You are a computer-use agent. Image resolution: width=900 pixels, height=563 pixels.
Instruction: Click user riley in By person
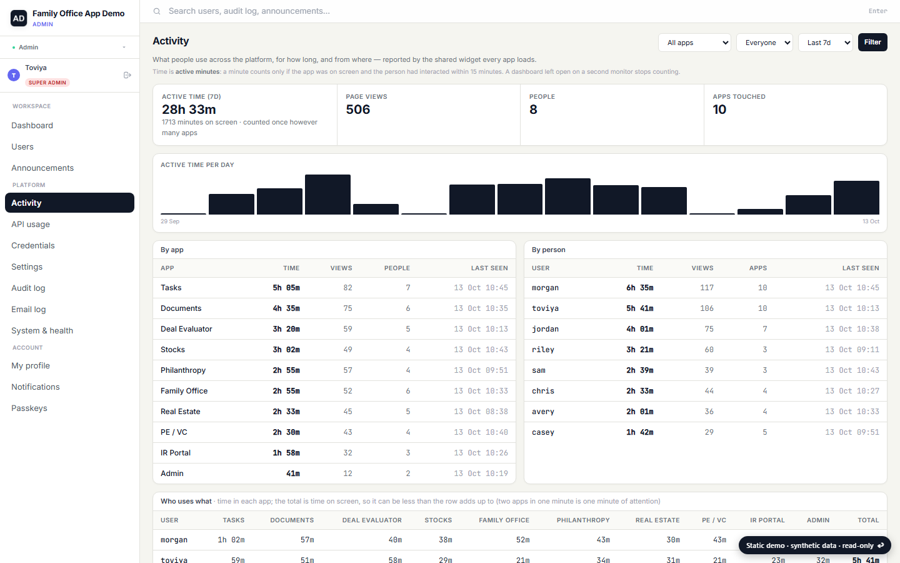point(543,350)
